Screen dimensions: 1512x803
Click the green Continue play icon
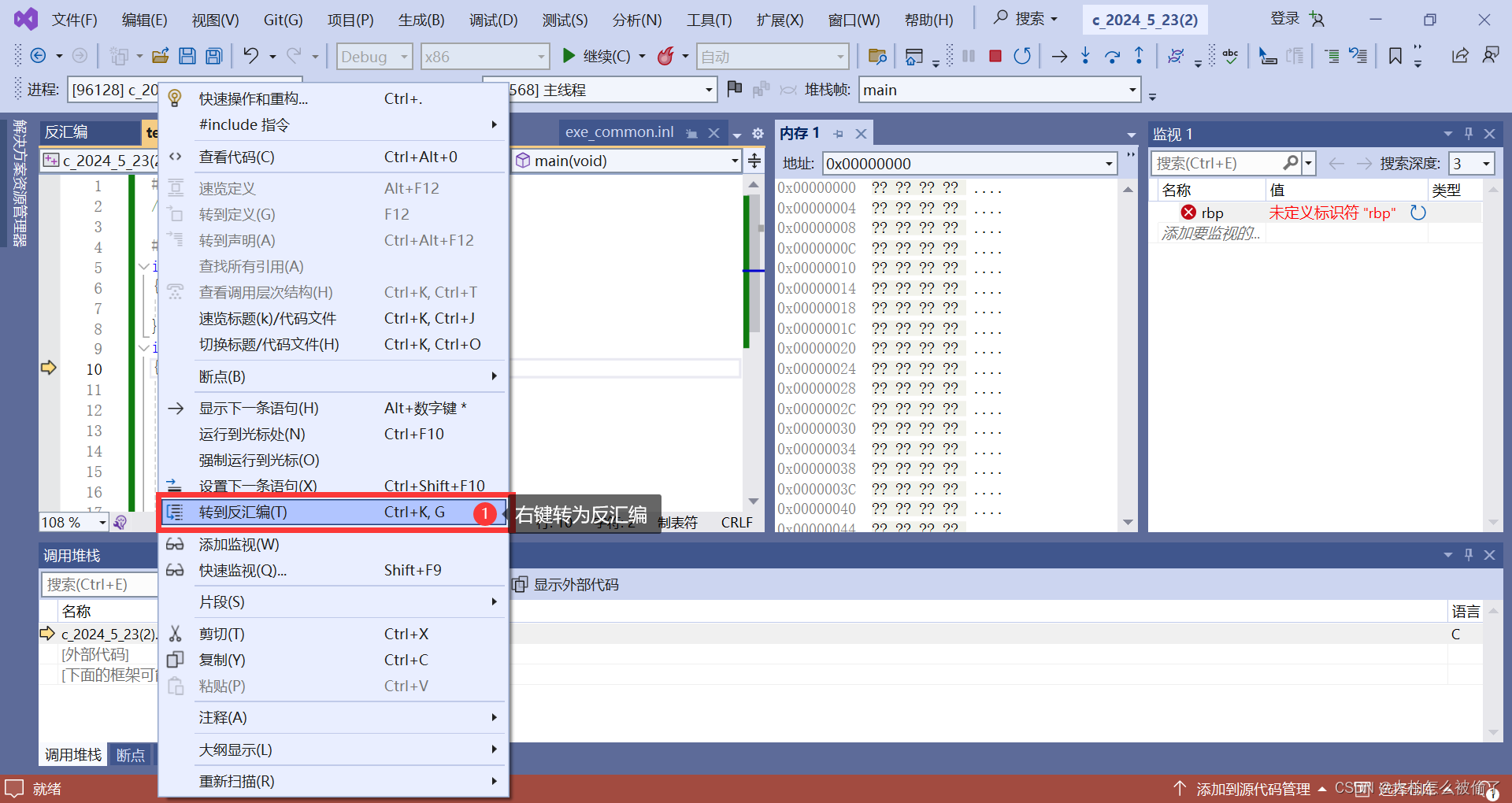(569, 56)
